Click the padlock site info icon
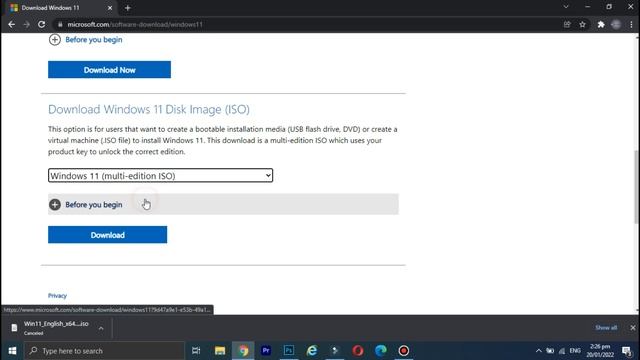Viewport: 640px width, 360px height. (60, 24)
